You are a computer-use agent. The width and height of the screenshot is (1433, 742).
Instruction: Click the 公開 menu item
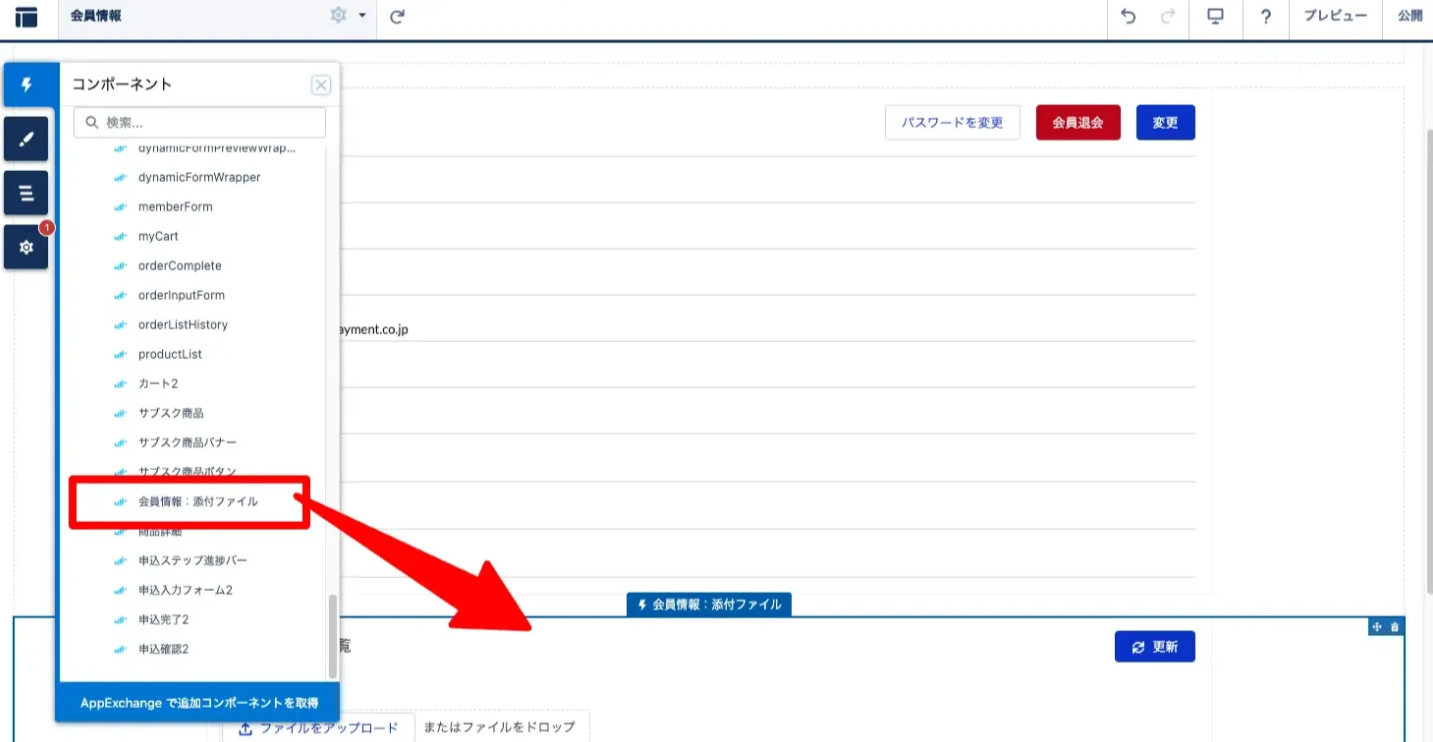[x=1410, y=17]
